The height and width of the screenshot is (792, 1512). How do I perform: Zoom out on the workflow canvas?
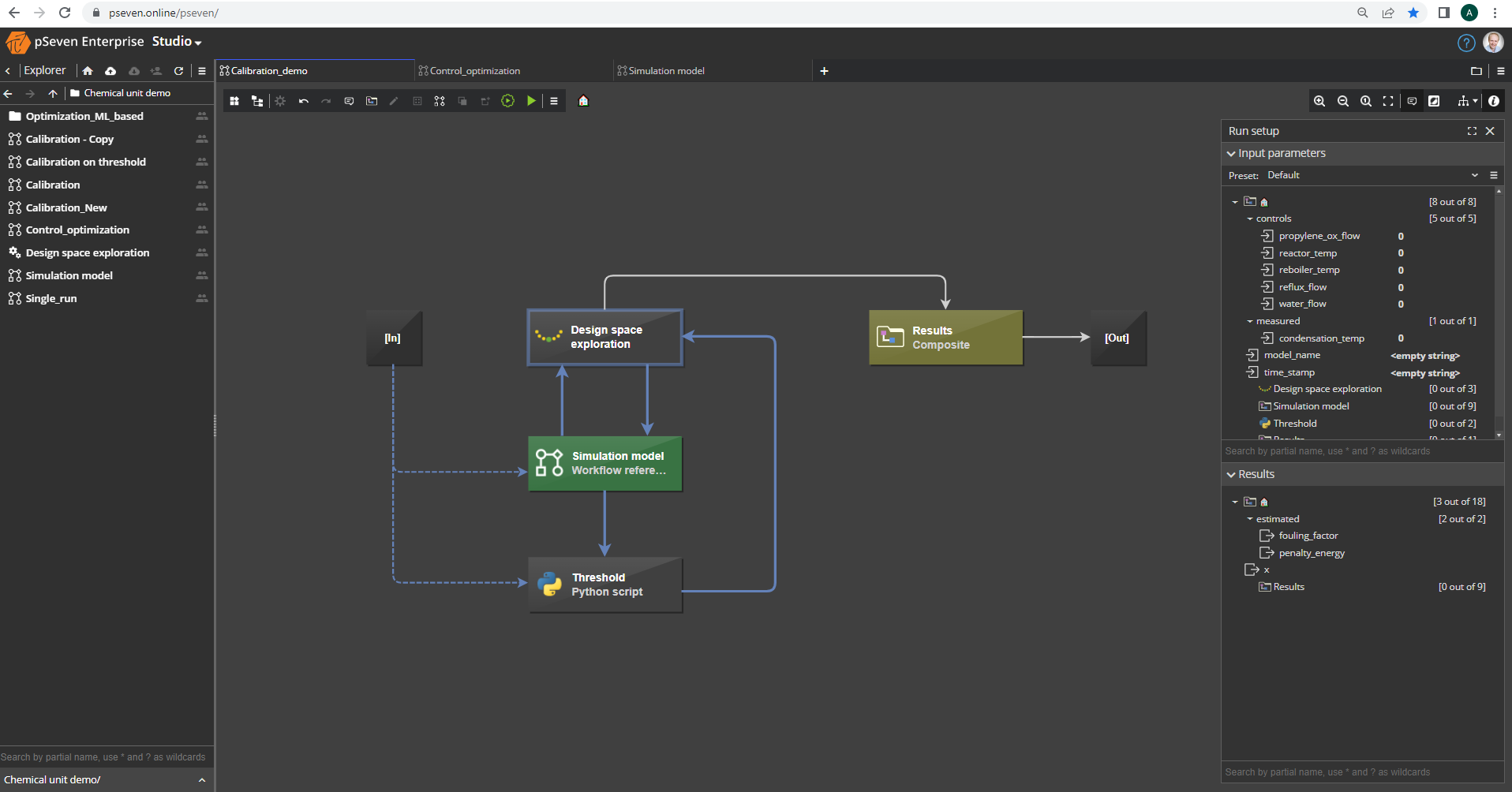1342,101
